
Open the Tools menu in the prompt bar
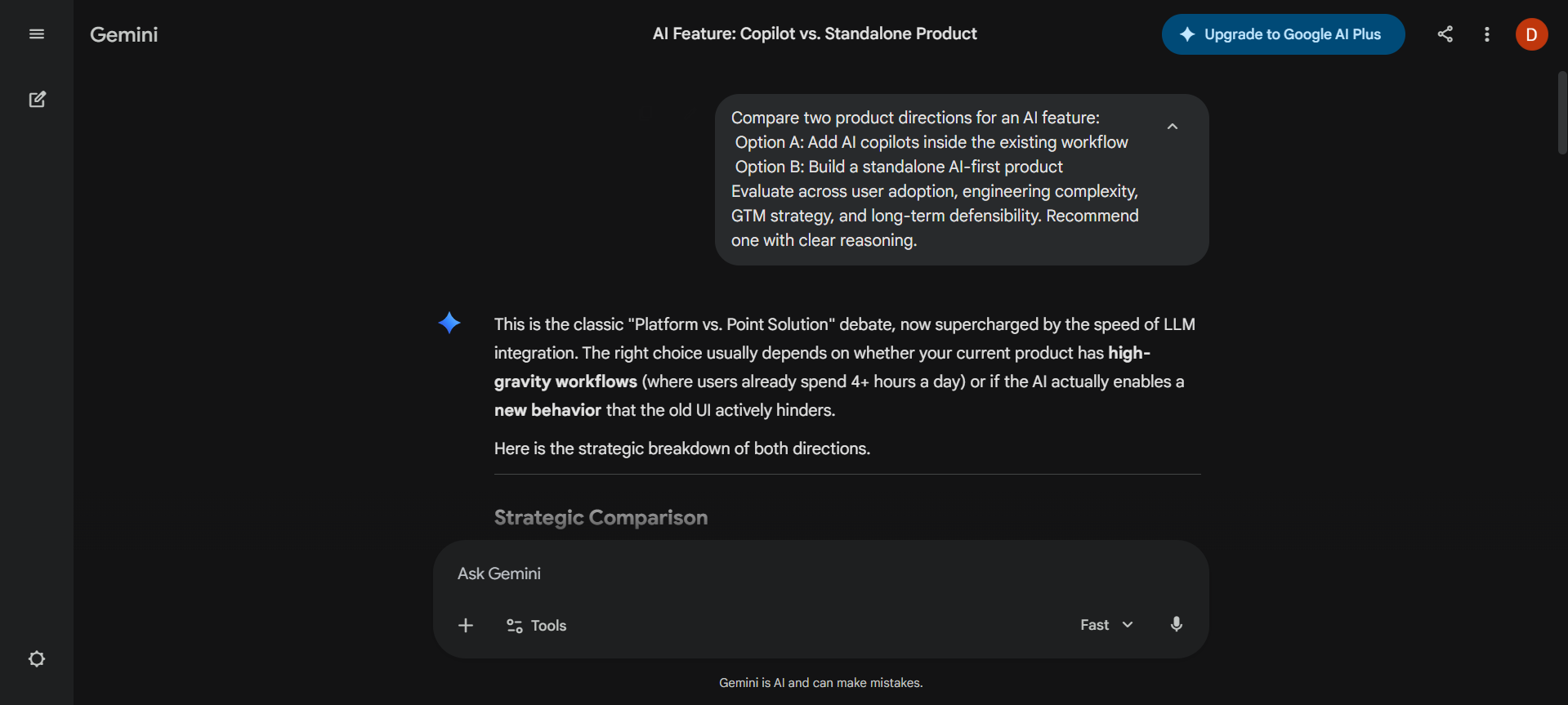(535, 625)
